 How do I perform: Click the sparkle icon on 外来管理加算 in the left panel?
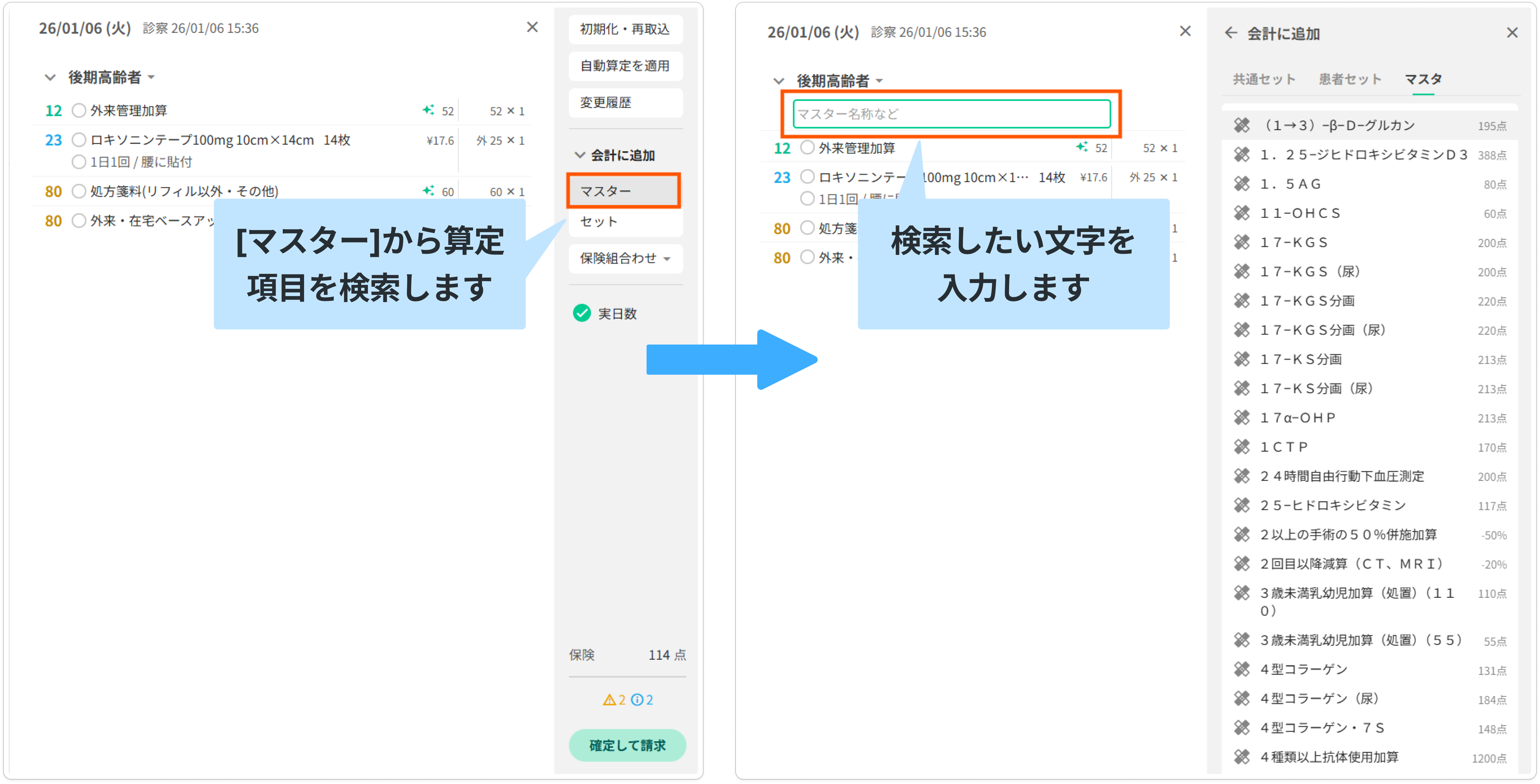click(428, 110)
